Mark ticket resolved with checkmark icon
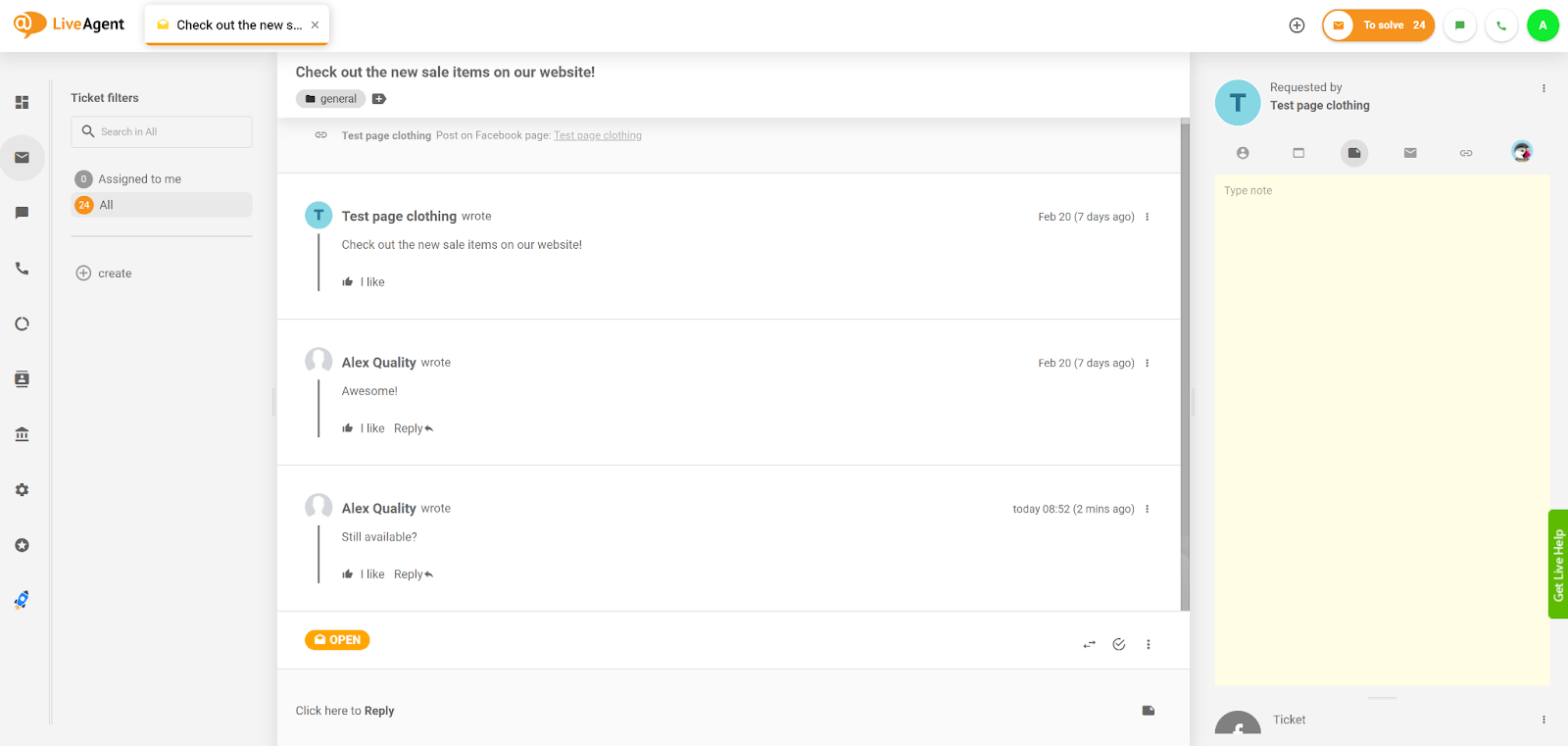This screenshot has width=1568, height=746. tap(1119, 644)
